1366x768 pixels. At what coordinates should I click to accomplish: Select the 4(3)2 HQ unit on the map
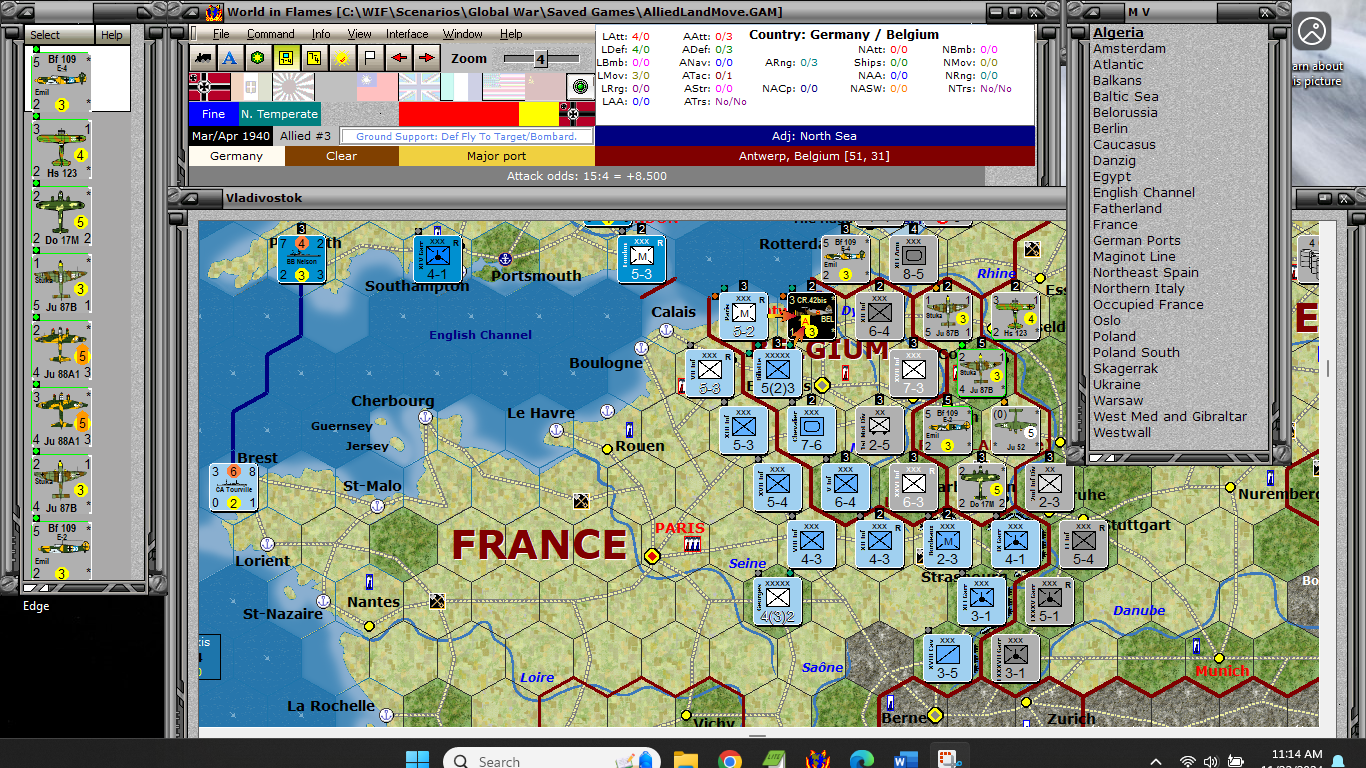point(778,601)
